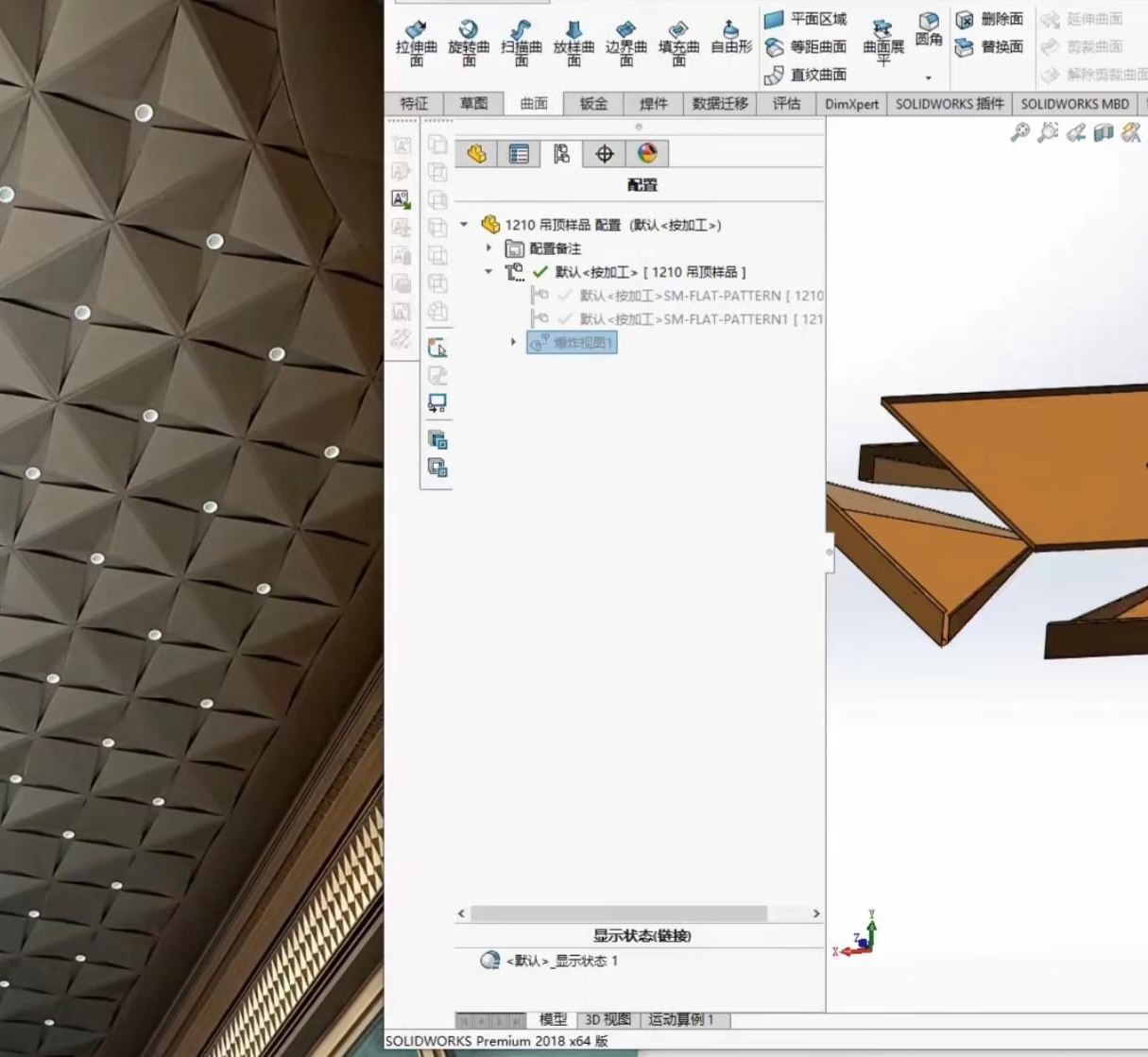The height and width of the screenshot is (1057, 1148).
Task: Open the FeatureManager design tree tab
Action: pyautogui.click(x=476, y=153)
